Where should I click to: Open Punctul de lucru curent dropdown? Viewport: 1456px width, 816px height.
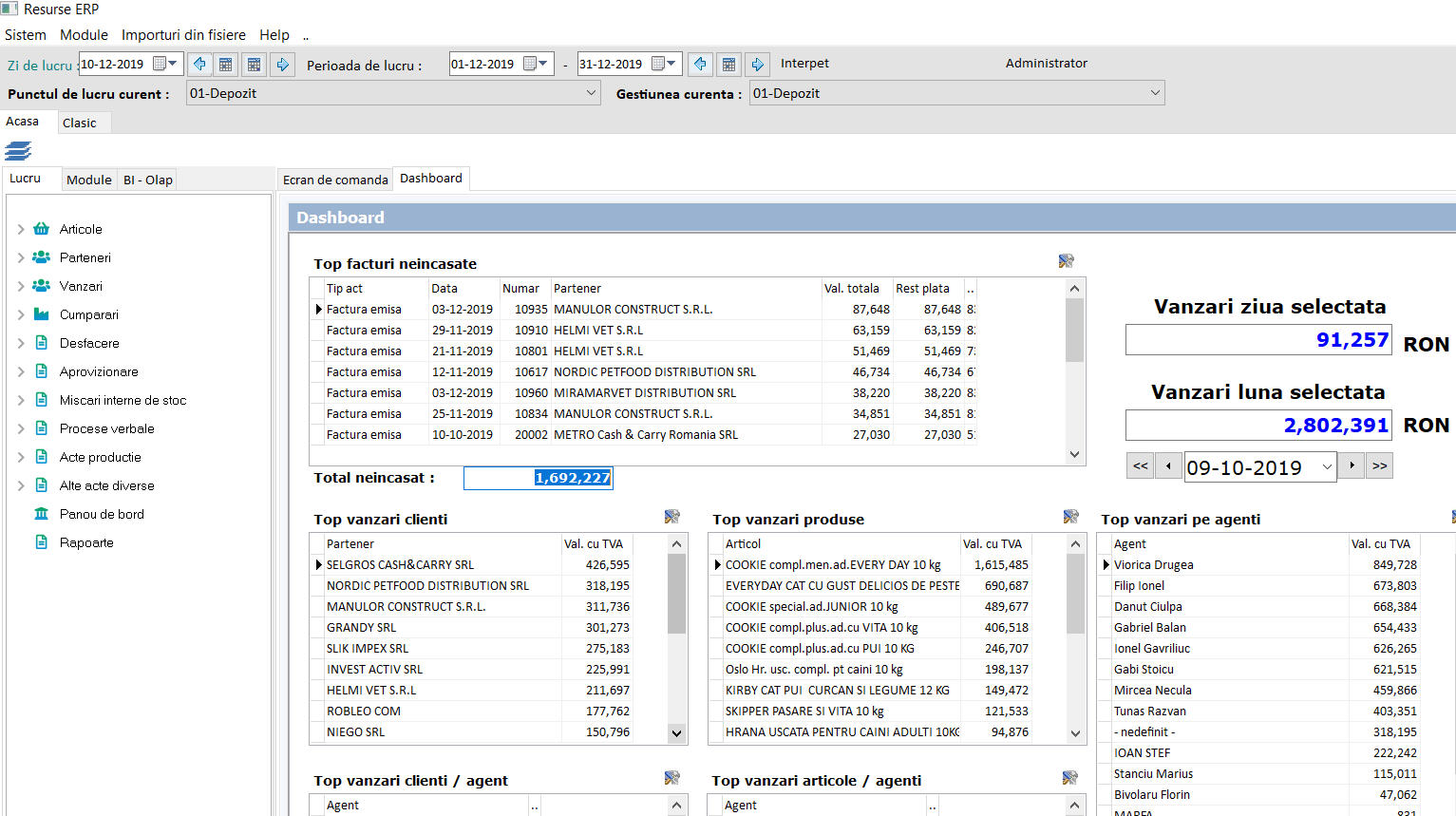coord(591,93)
